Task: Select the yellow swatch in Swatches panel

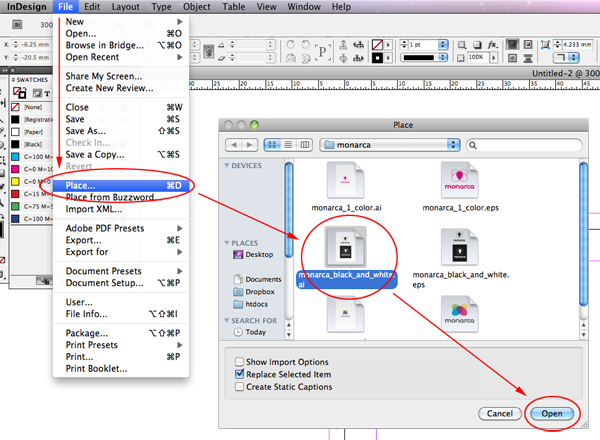Action: tap(31, 181)
